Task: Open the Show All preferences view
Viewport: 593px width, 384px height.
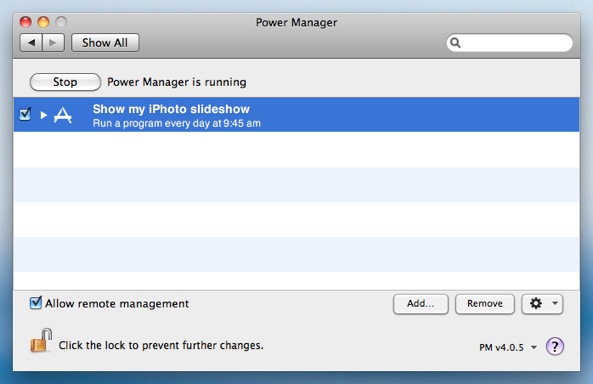Action: click(x=105, y=43)
